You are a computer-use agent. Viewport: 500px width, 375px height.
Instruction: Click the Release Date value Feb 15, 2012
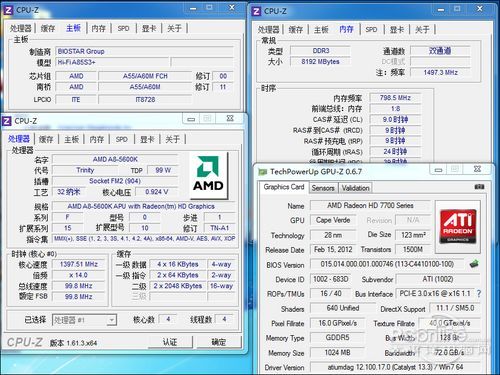coord(333,249)
